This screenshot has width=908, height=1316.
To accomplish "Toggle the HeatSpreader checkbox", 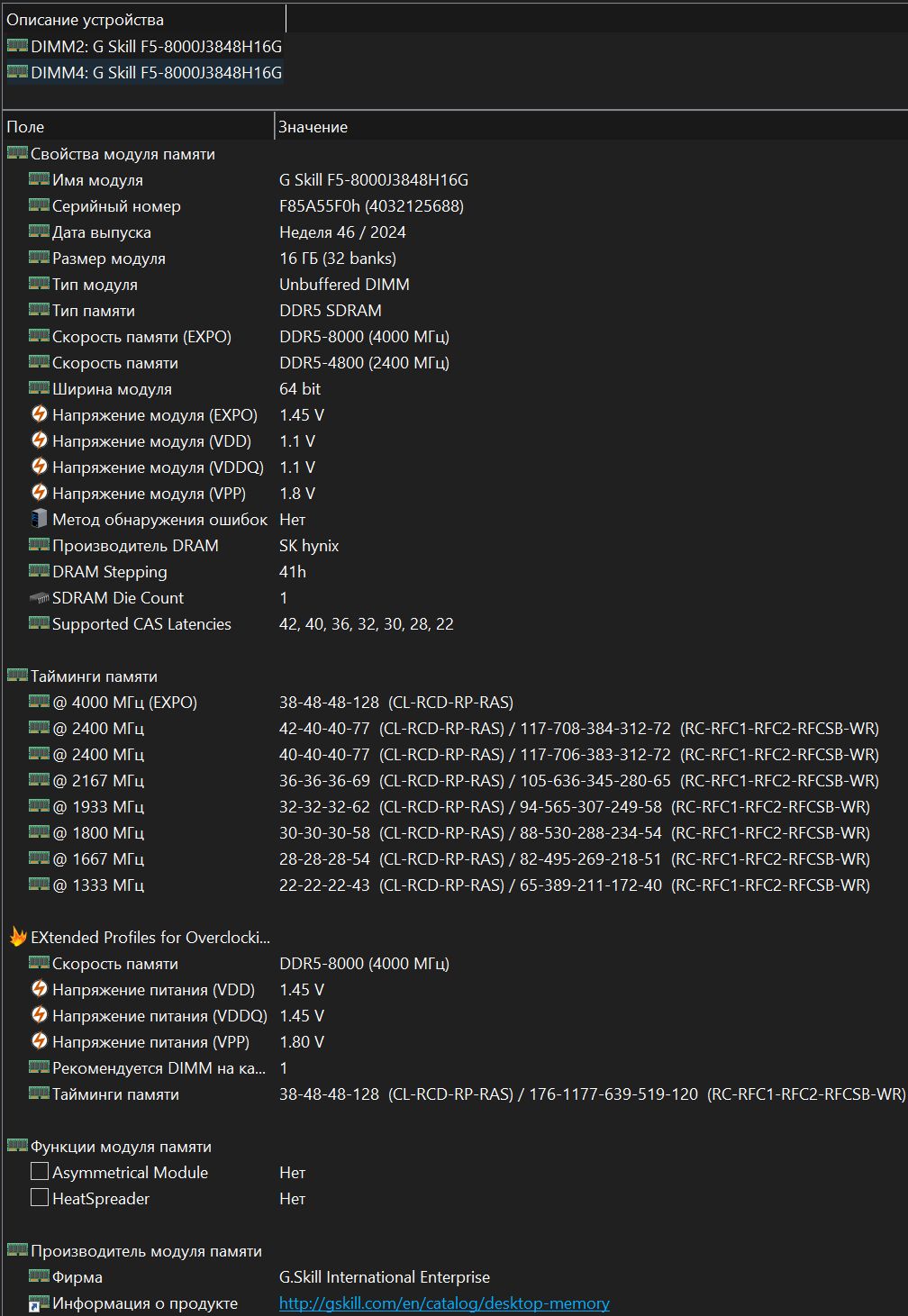I will [x=40, y=1198].
